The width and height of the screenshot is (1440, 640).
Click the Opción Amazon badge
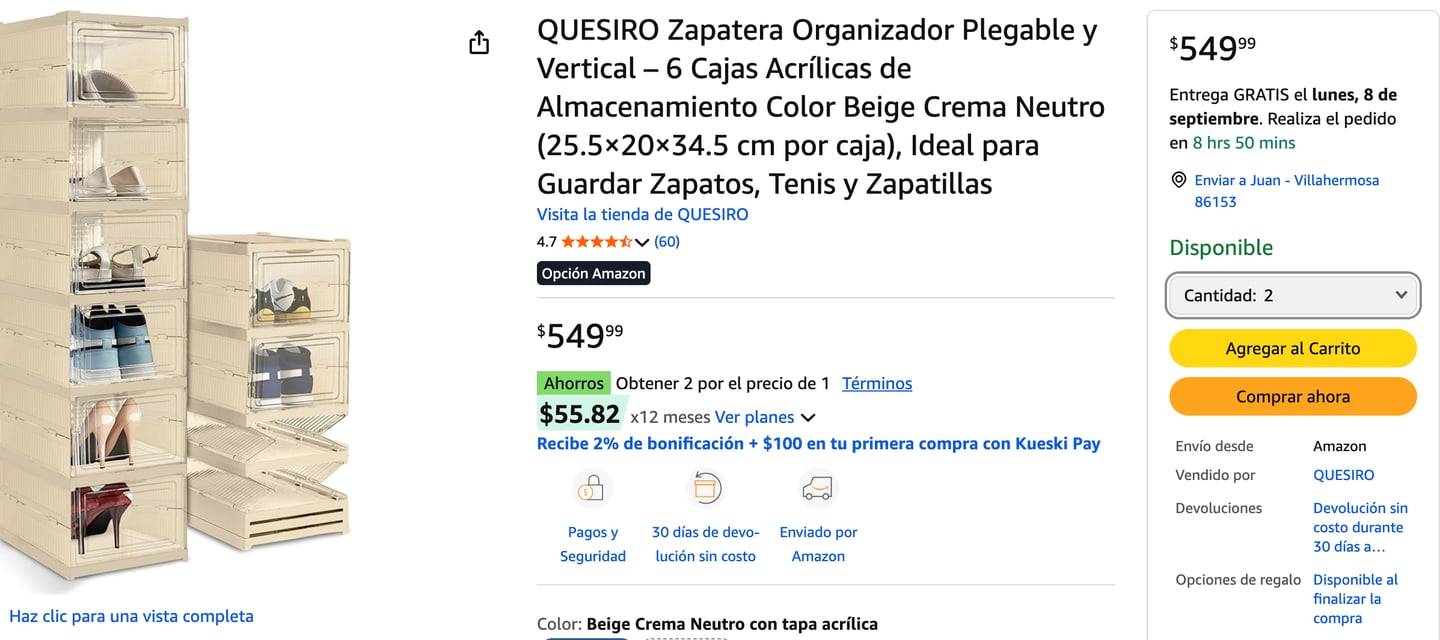click(594, 274)
